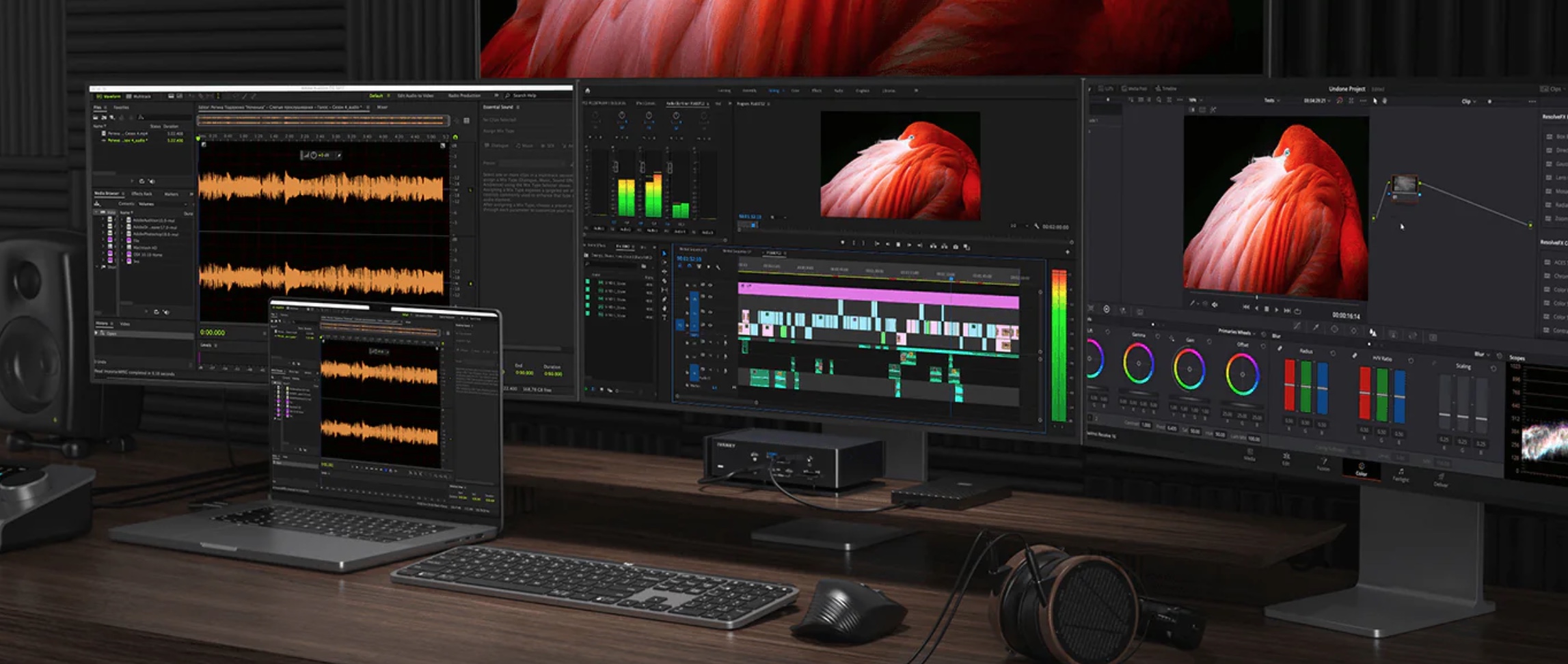Image resolution: width=1568 pixels, height=664 pixels.
Task: Select Audition's Default workspace
Action: point(376,96)
